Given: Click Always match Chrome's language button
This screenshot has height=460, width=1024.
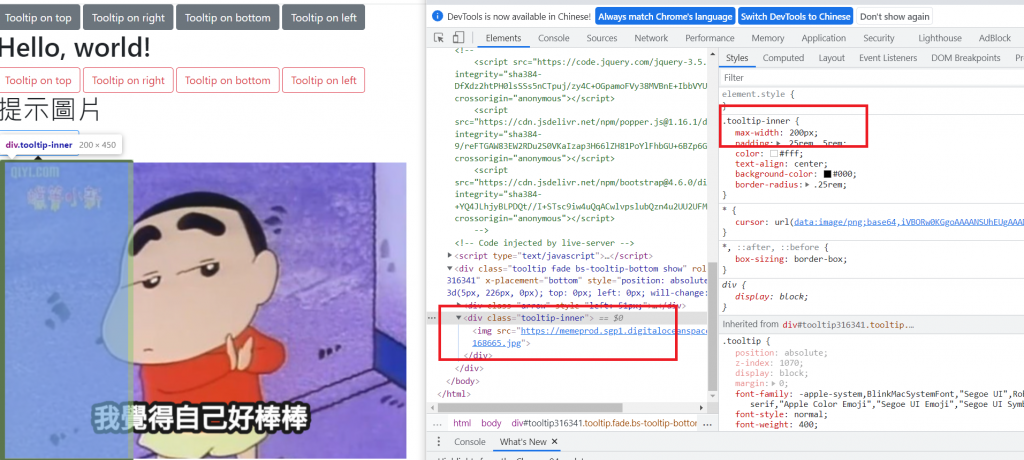Looking at the screenshot, I should click(x=665, y=16).
